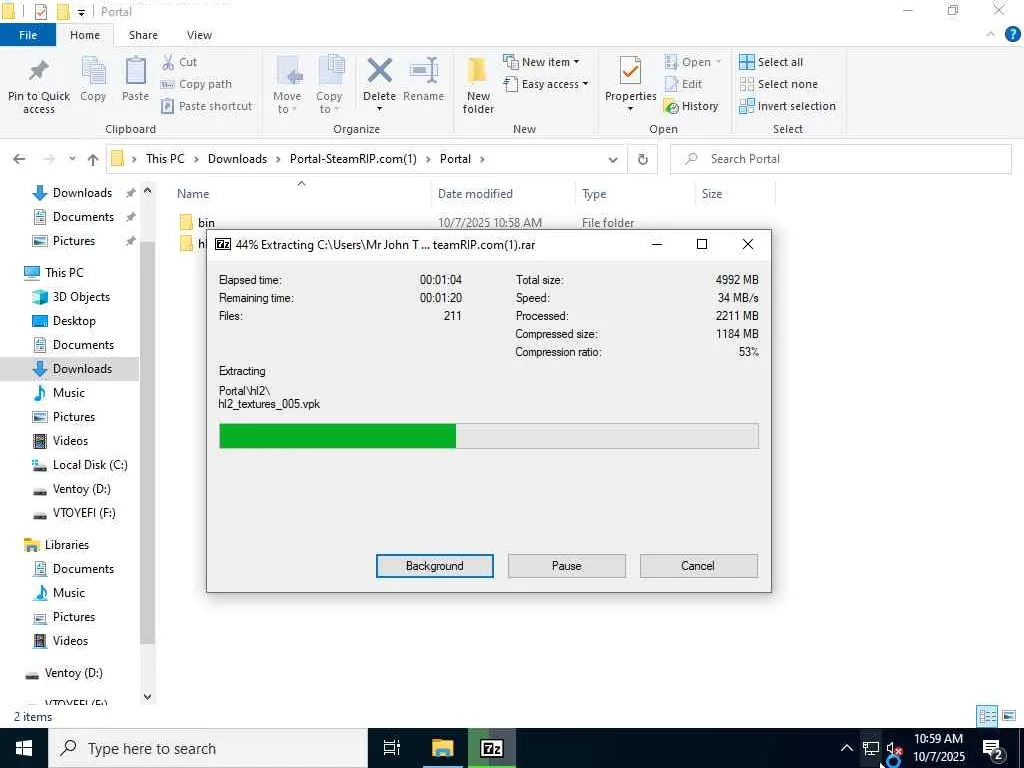Click Select none in ribbon

778,84
